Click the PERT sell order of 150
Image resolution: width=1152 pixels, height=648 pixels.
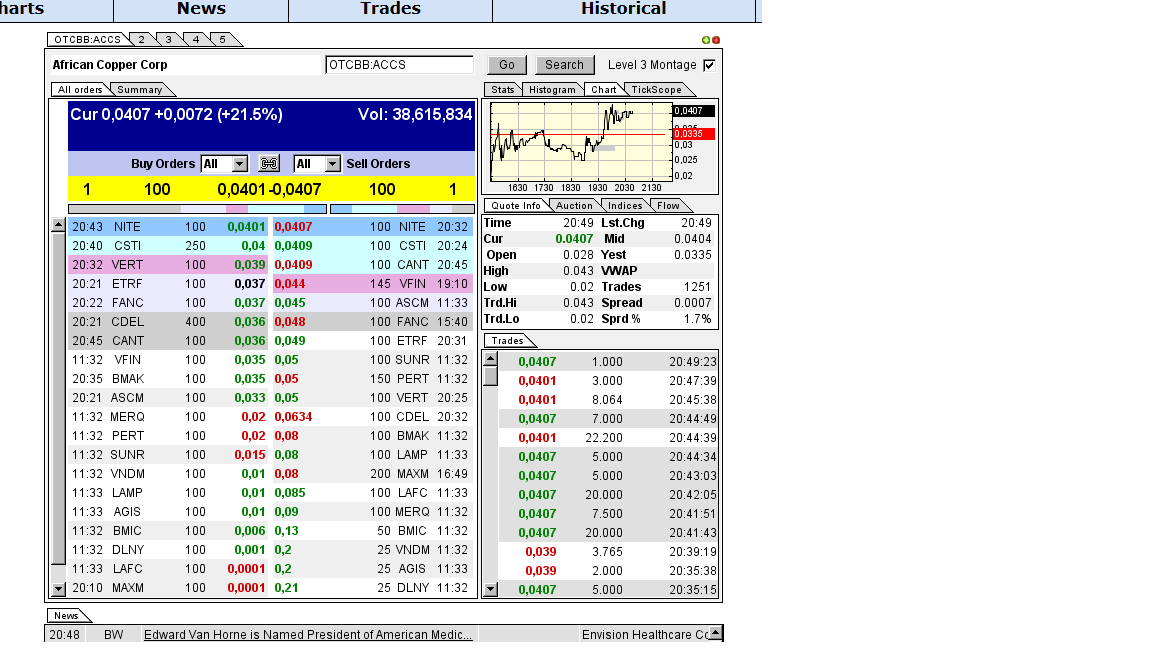click(373, 379)
